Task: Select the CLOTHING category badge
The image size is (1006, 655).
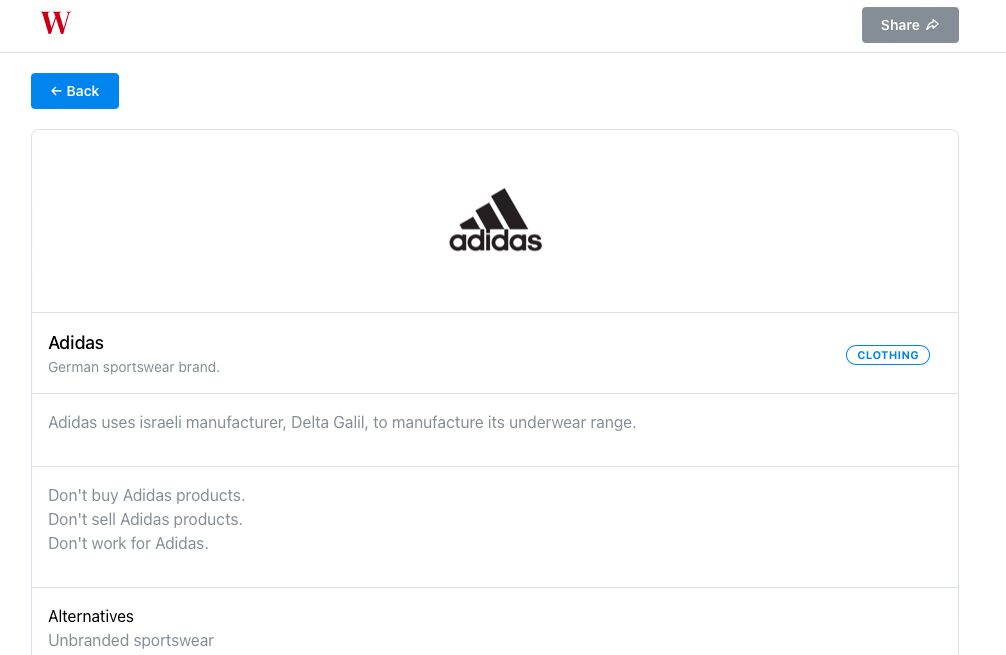Action: [x=887, y=355]
